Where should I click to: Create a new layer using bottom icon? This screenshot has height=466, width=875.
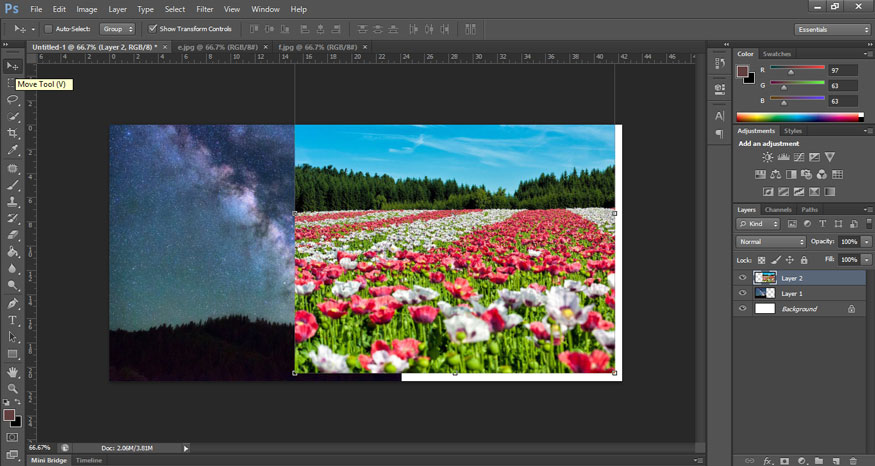tap(836, 460)
